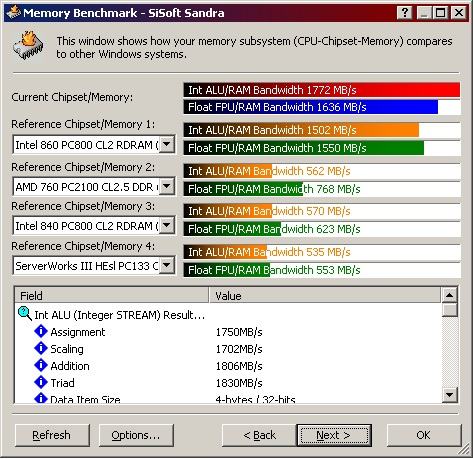Click the Float FPU 553 MB/s bar

coord(322,270)
